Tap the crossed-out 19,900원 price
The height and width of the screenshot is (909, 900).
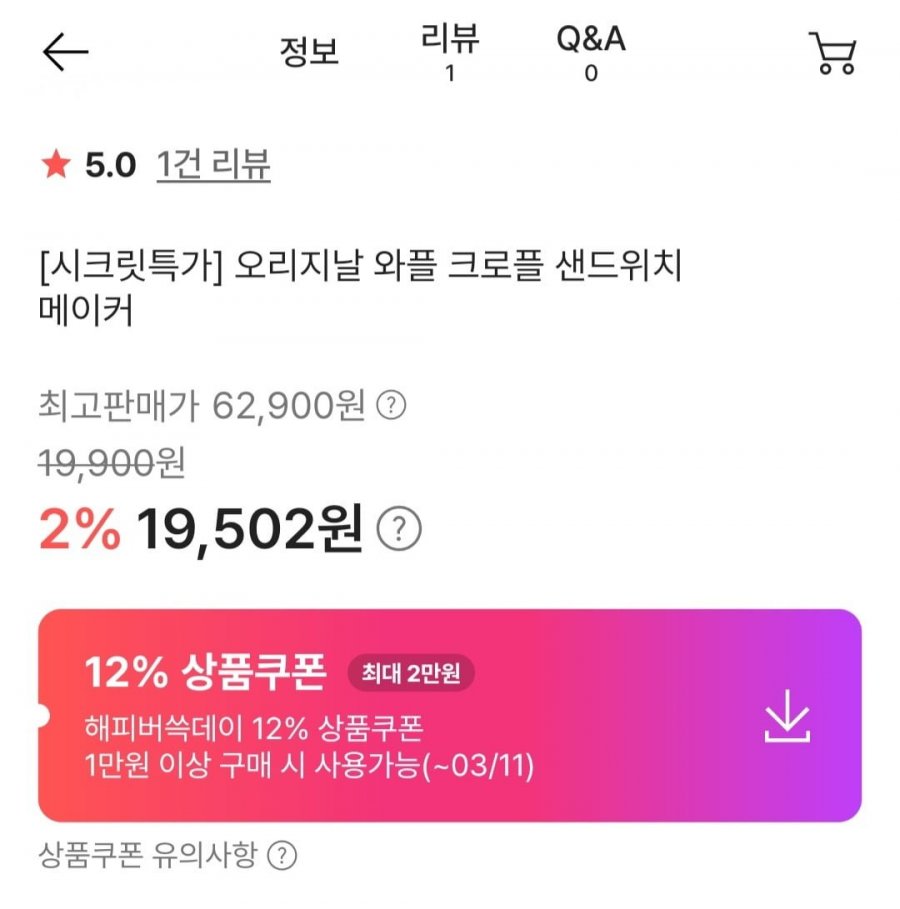click(x=111, y=462)
